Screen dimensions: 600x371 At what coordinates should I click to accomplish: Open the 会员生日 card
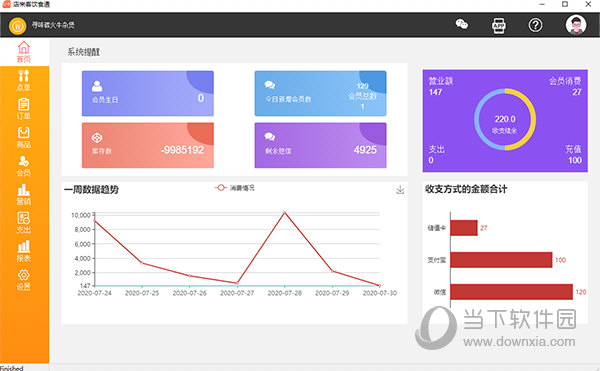click(148, 93)
